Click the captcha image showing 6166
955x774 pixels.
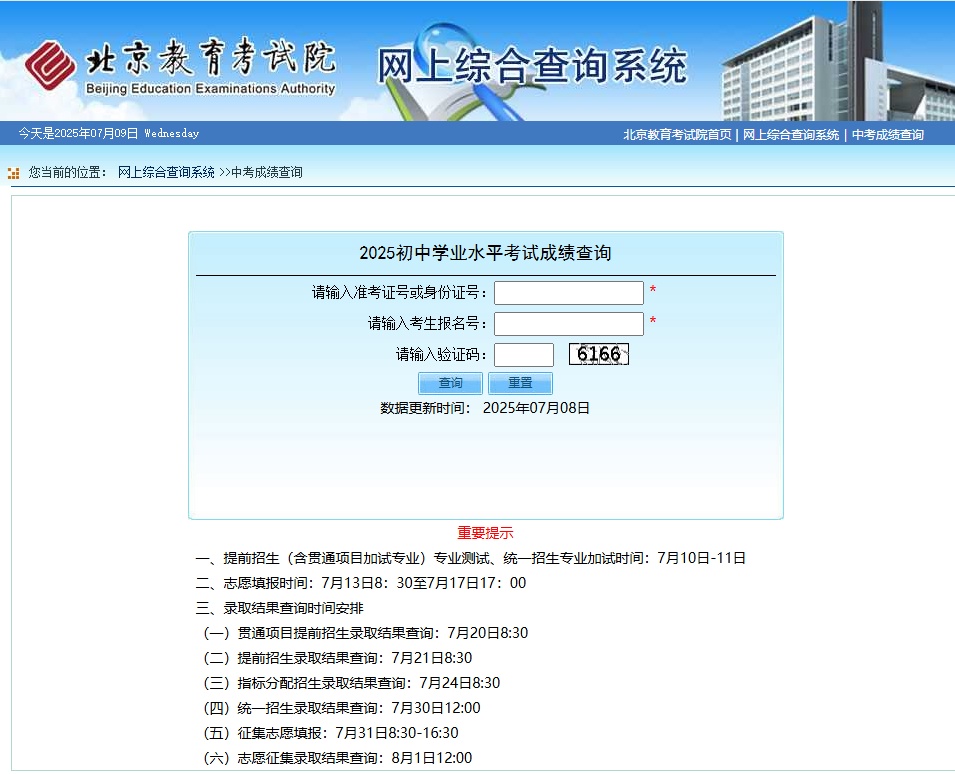point(599,354)
